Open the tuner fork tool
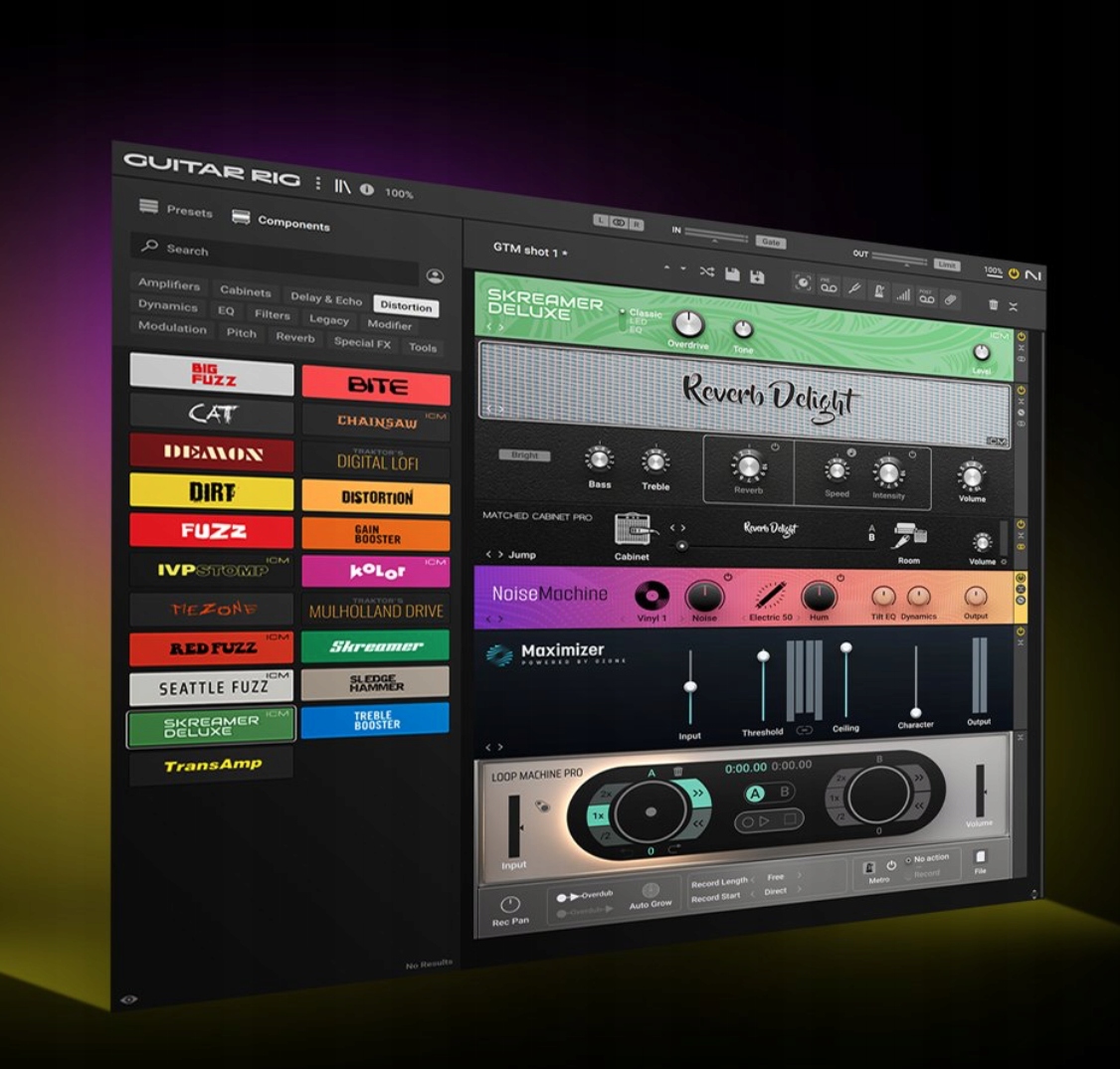Image resolution: width=1120 pixels, height=1069 pixels. click(854, 287)
